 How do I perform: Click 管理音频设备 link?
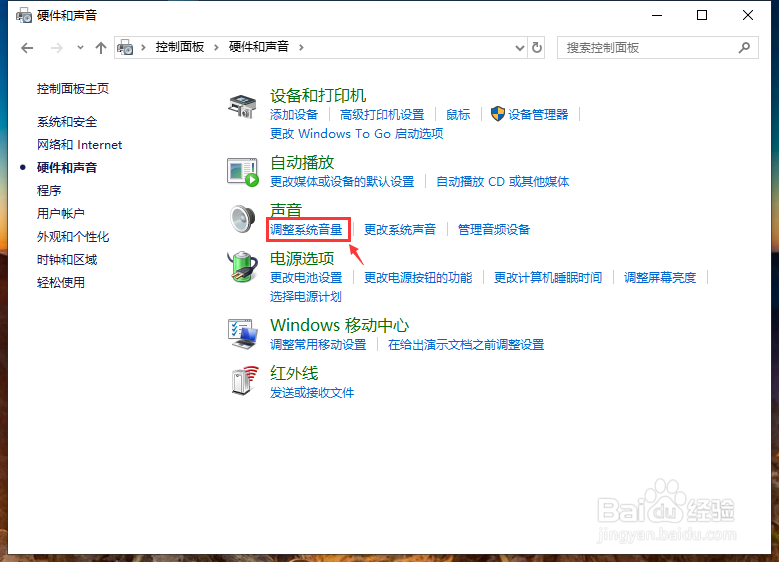[493, 230]
